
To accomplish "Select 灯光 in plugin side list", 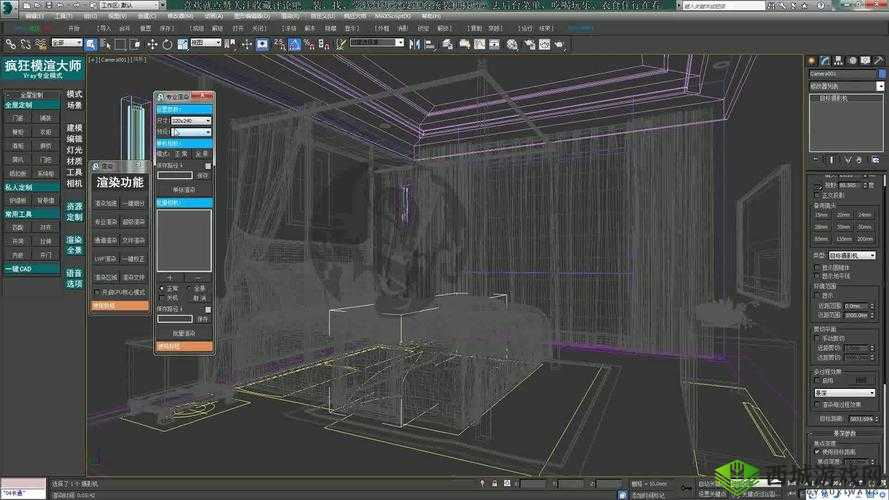I will click(x=74, y=150).
